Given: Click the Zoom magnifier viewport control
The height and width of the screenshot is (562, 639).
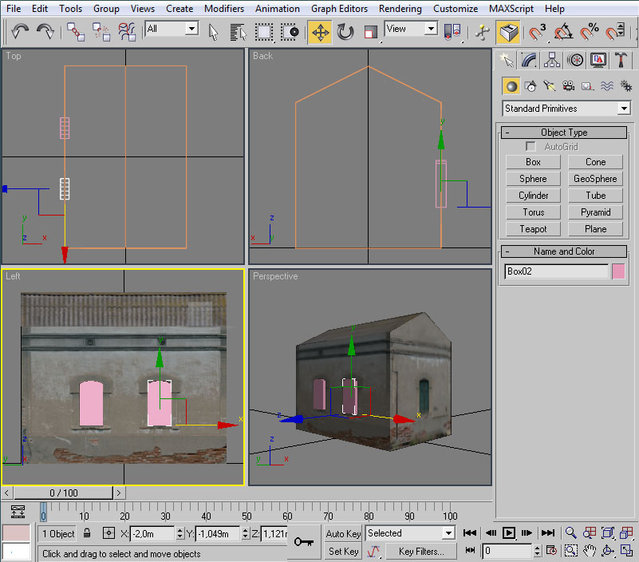Looking at the screenshot, I should click(x=570, y=534).
